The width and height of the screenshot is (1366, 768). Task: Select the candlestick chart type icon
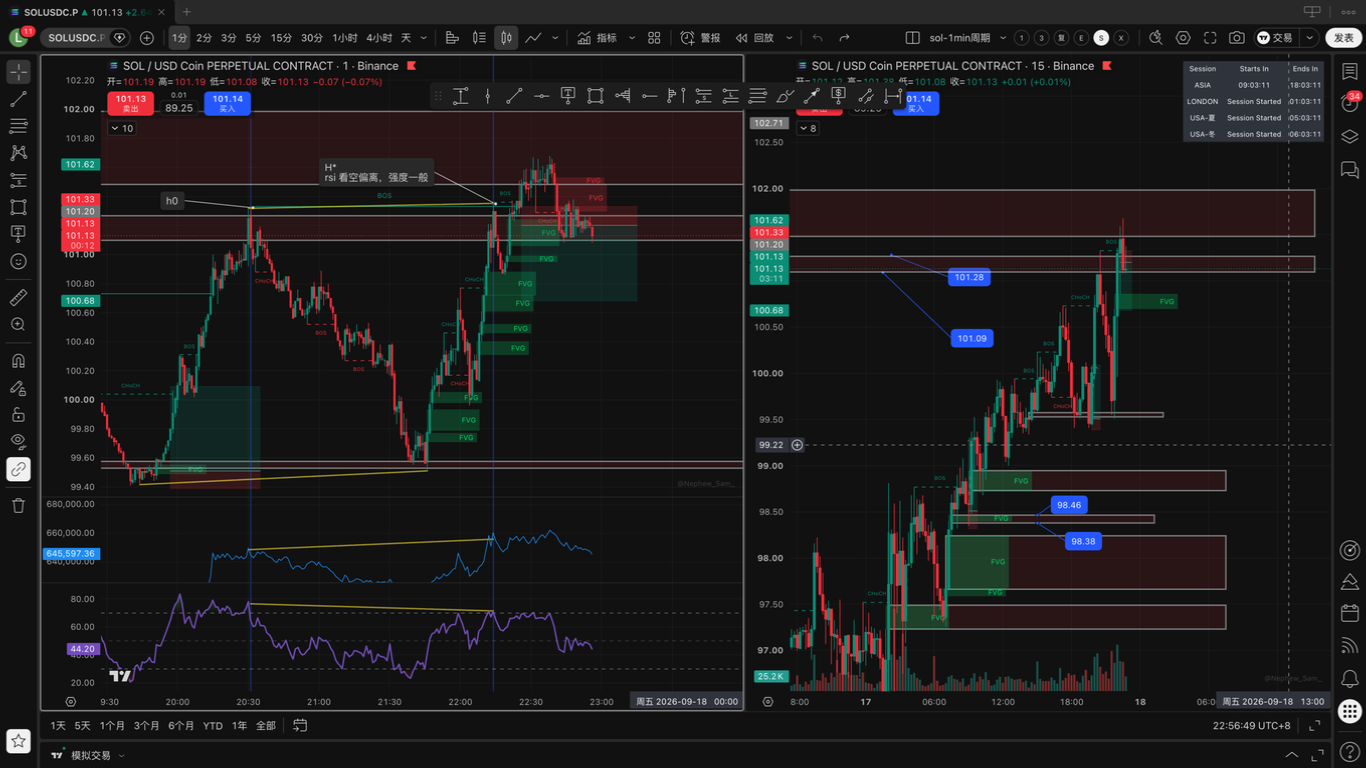coord(506,38)
